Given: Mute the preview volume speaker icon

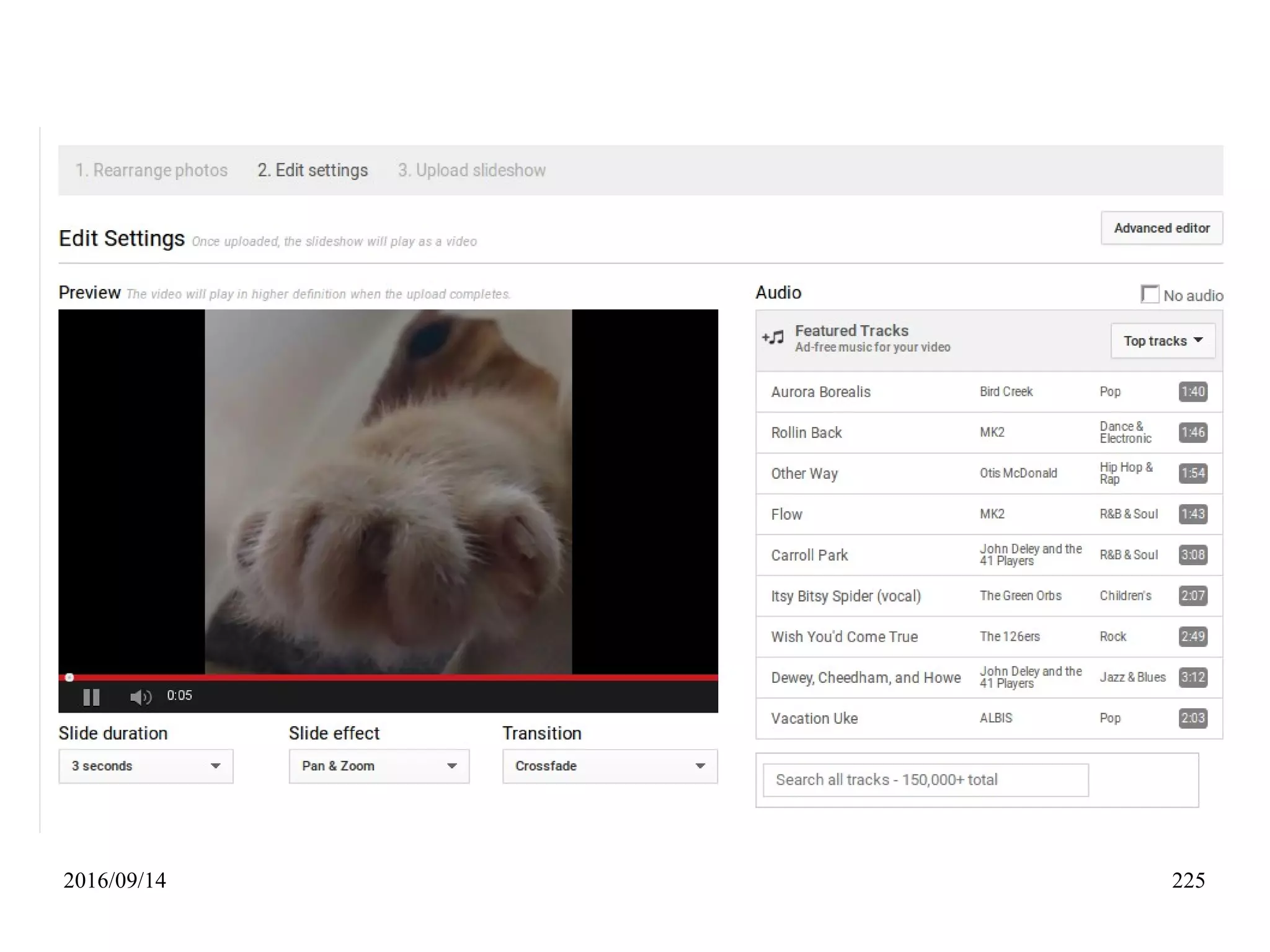Looking at the screenshot, I should [x=140, y=697].
